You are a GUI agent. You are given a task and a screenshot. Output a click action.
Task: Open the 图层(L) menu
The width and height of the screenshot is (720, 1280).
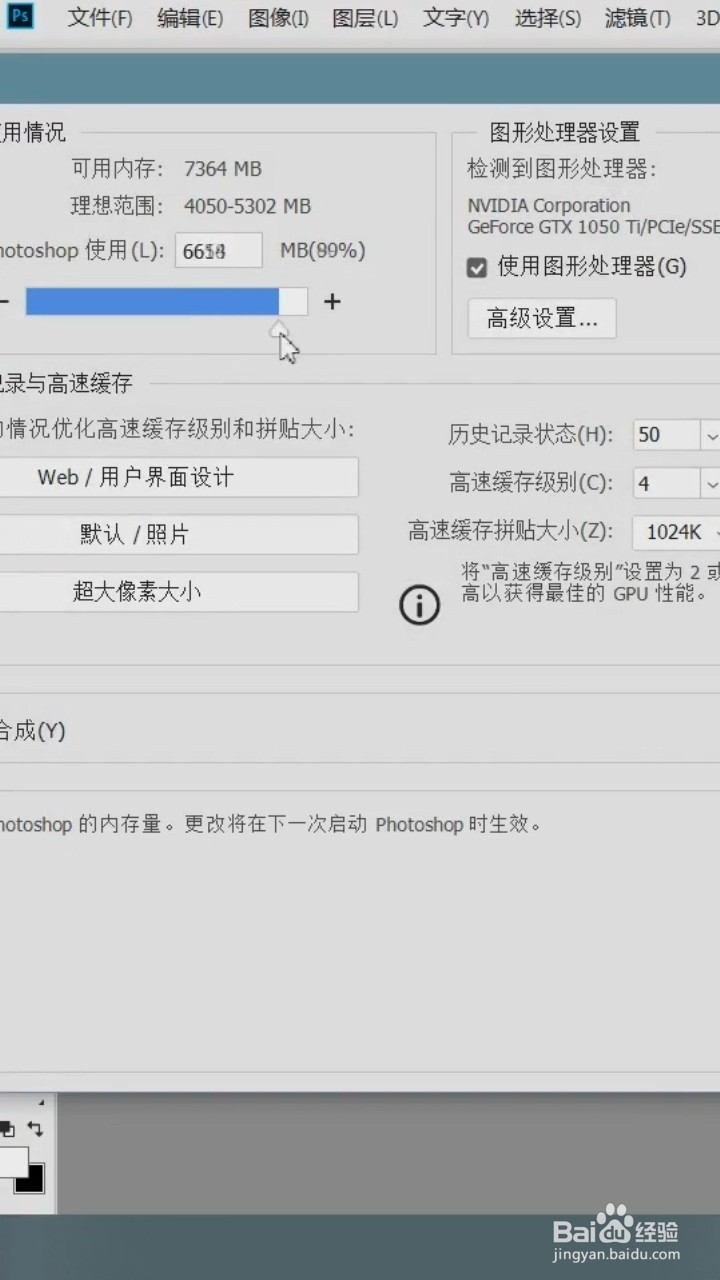pos(365,18)
